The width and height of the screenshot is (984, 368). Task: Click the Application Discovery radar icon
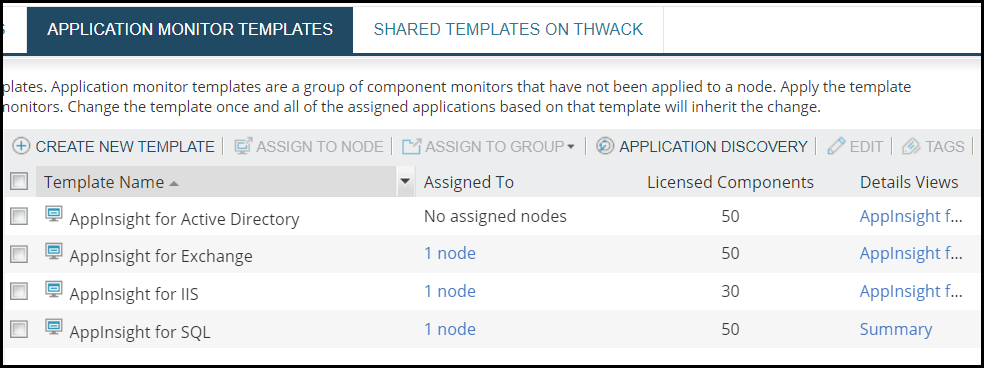605,146
